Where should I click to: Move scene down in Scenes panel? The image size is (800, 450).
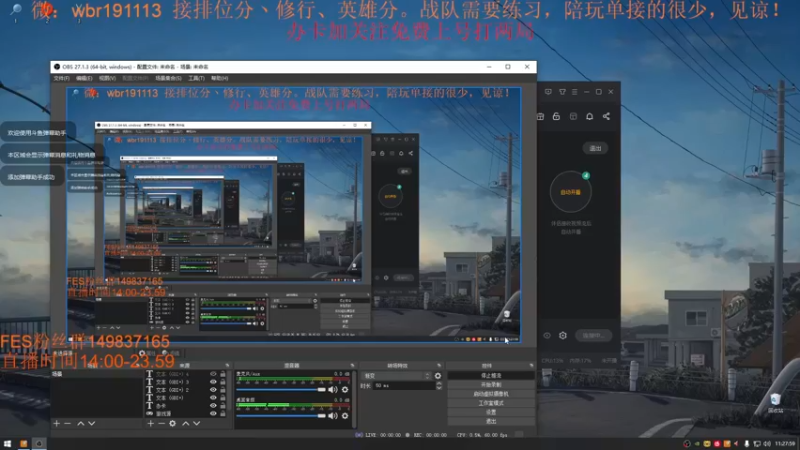(91, 423)
